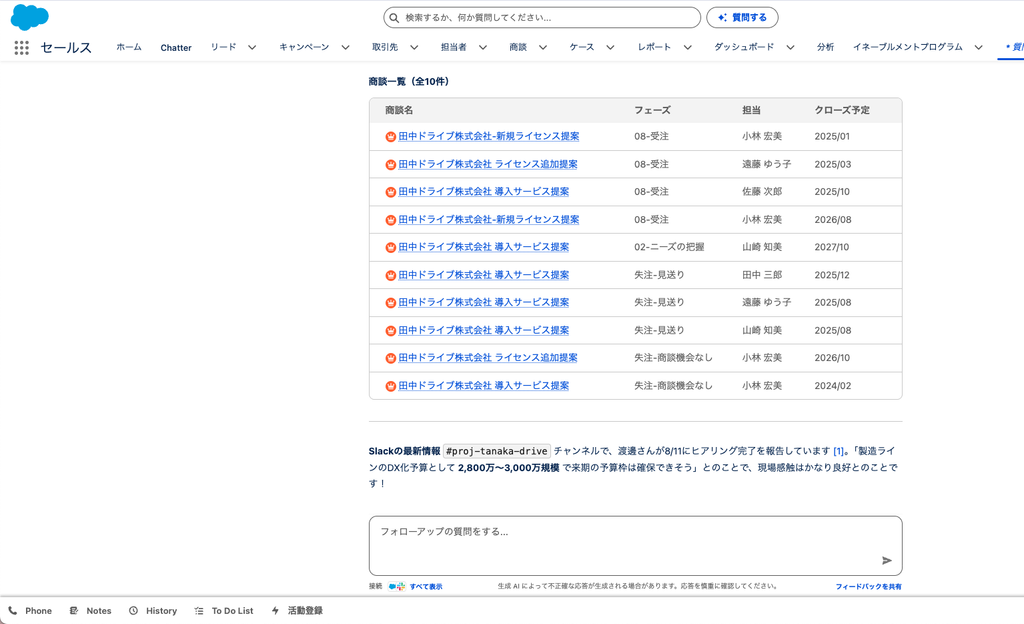Viewport: 1024px width, 624px height.
Task: Click the Salesforce cloud logo
Action: point(29,17)
